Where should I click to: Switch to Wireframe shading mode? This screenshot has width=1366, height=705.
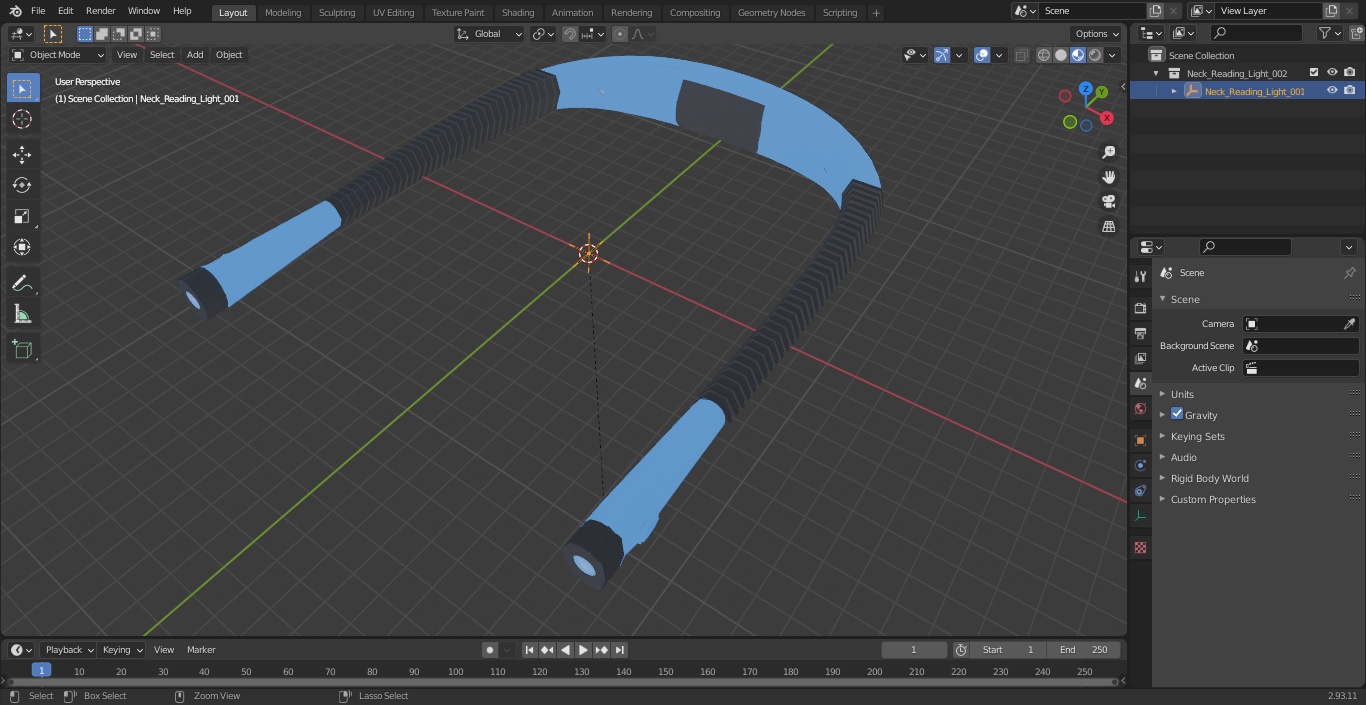[x=1044, y=55]
